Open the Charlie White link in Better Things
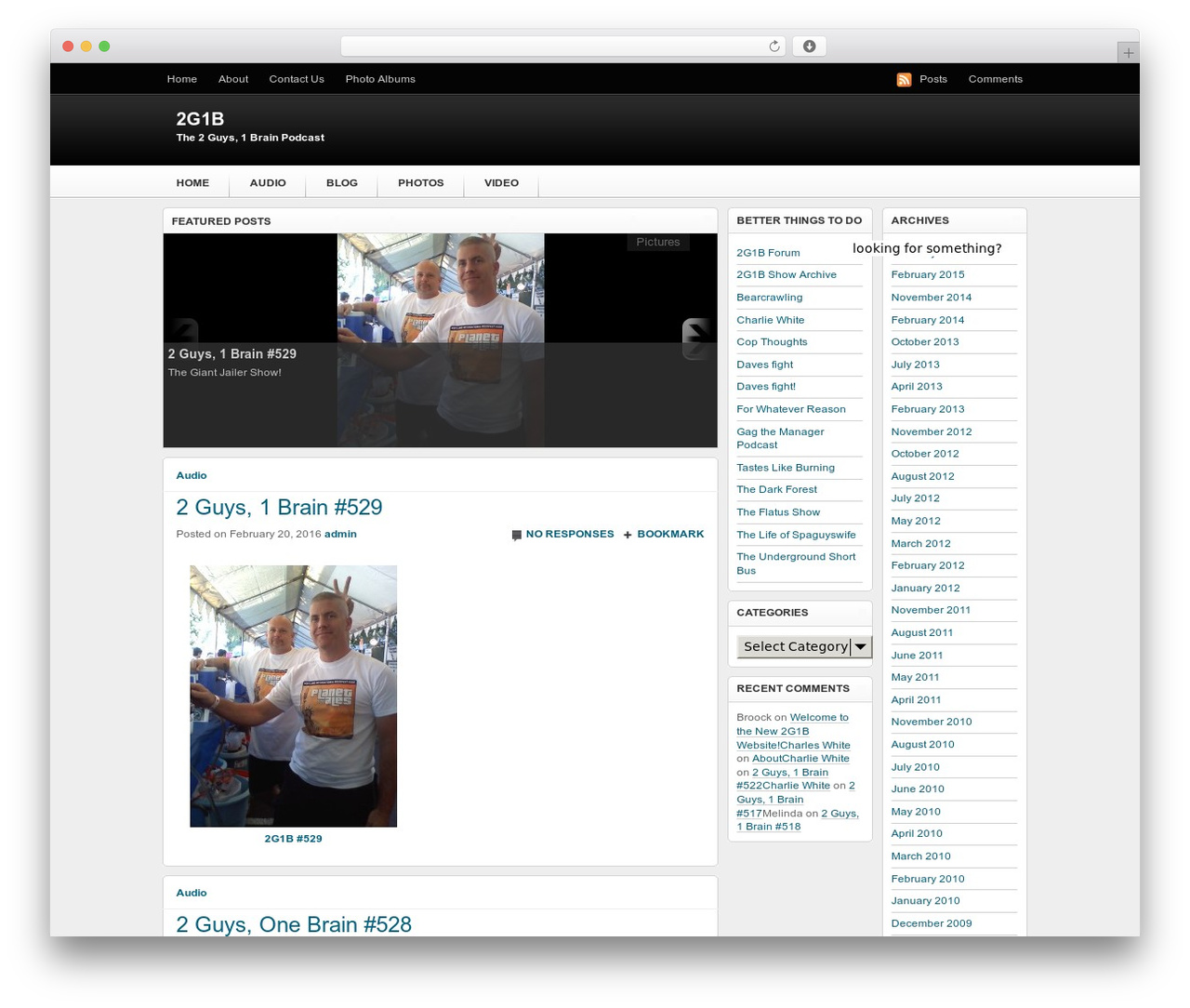Image resolution: width=1190 pixels, height=1008 pixels. (x=771, y=320)
